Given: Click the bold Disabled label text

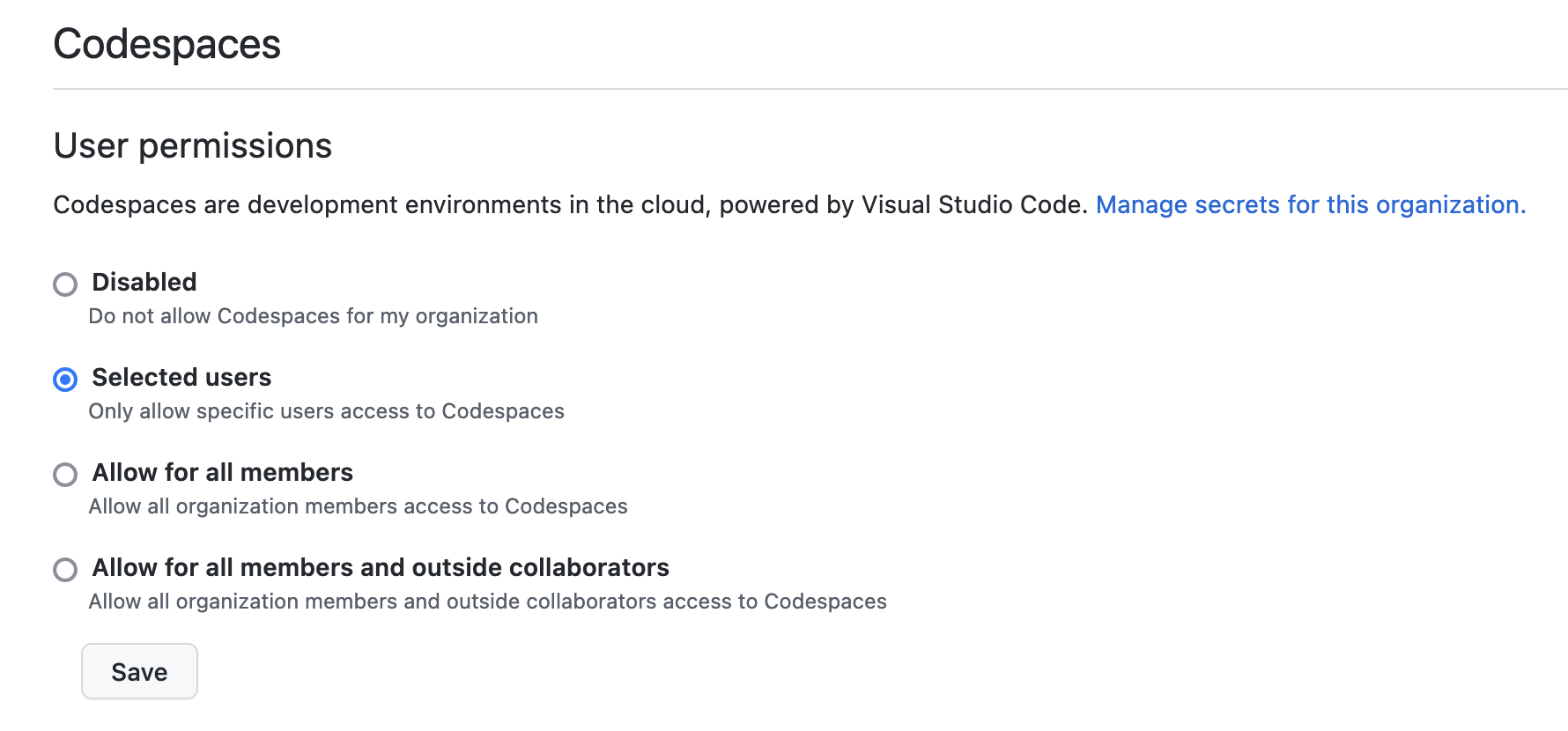Looking at the screenshot, I should pyautogui.click(x=144, y=283).
